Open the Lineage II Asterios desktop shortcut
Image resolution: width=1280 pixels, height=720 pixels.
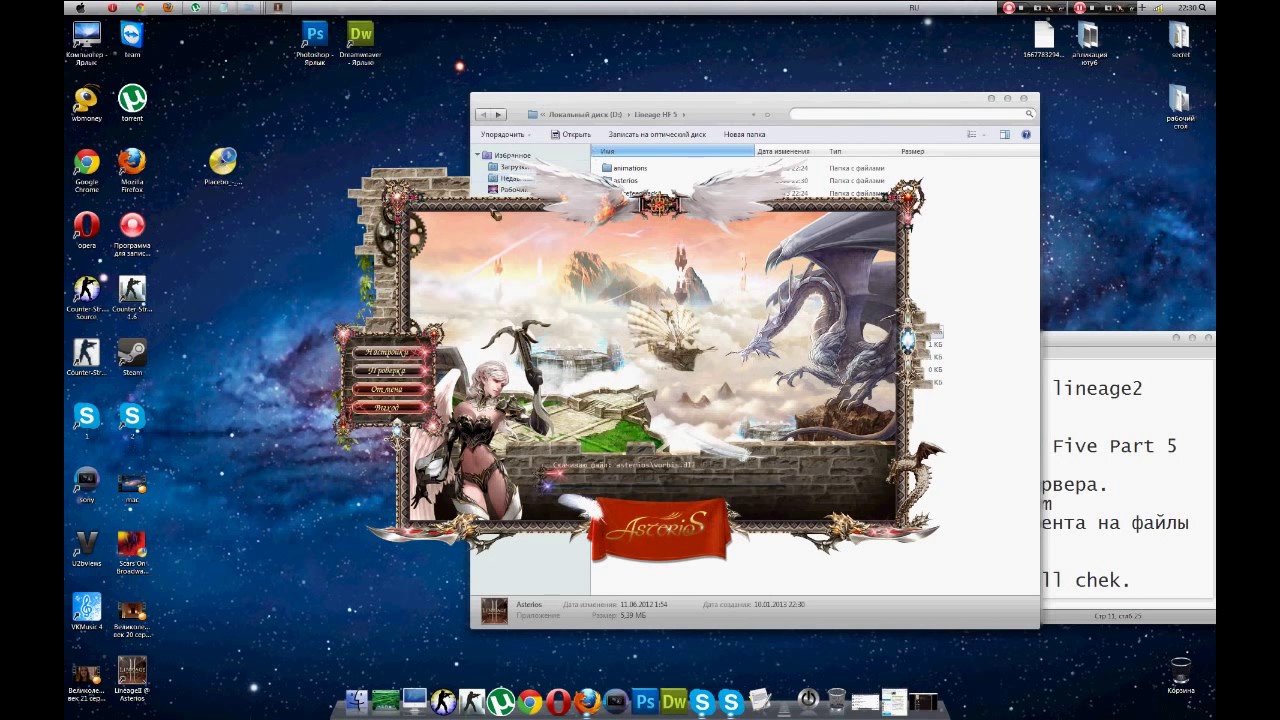132,678
